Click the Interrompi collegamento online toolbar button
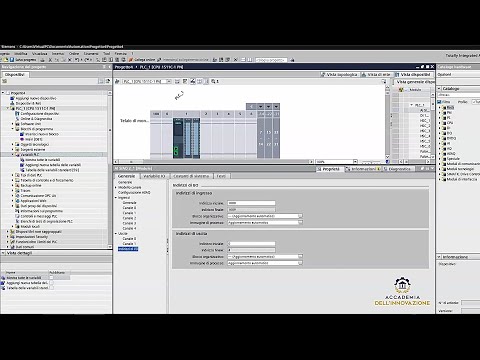480x360 pixels. click(183, 60)
